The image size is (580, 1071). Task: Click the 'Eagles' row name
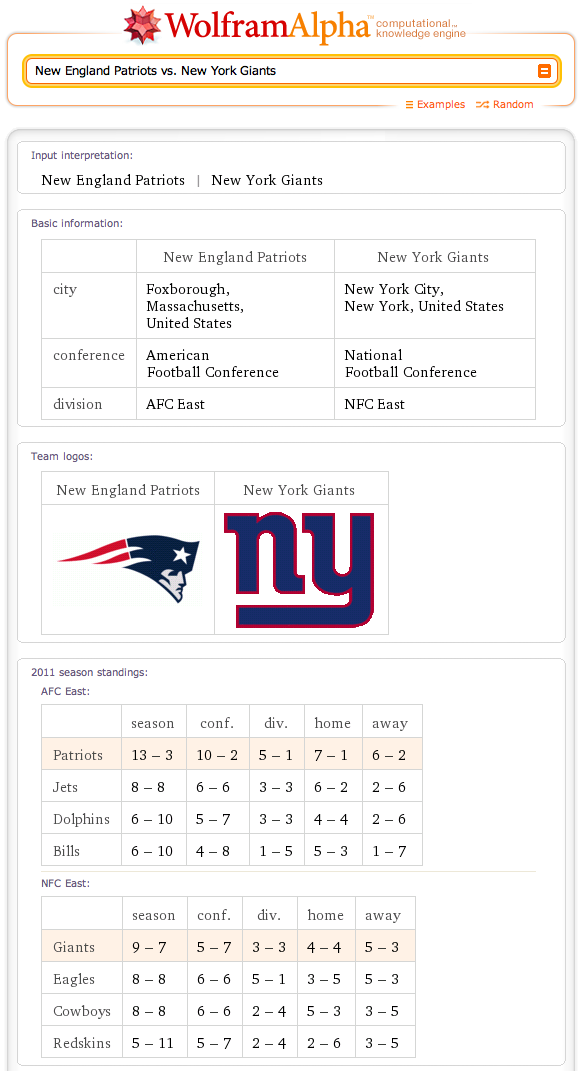[x=74, y=979]
